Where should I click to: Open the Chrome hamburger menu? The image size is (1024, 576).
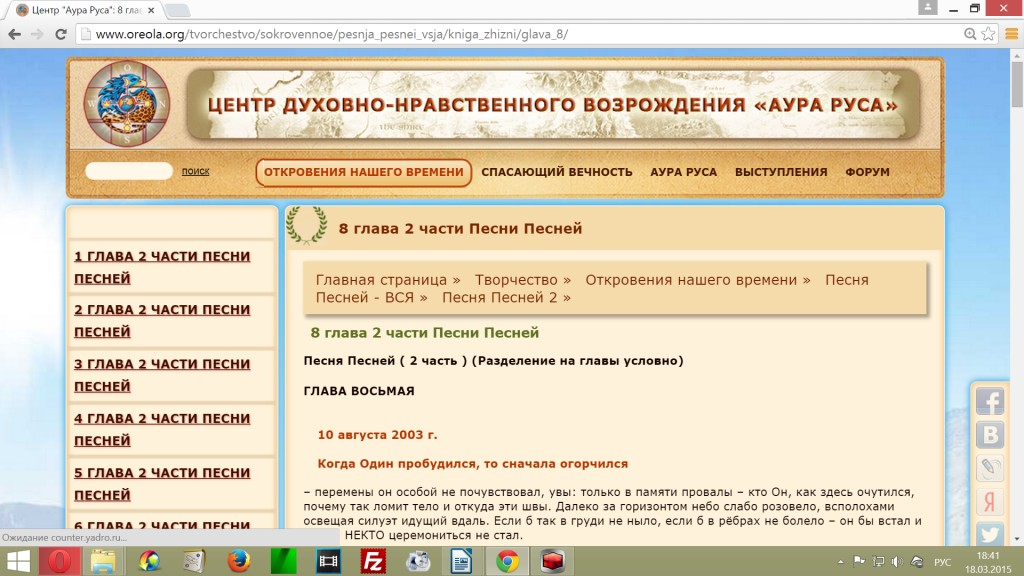[x=1008, y=33]
